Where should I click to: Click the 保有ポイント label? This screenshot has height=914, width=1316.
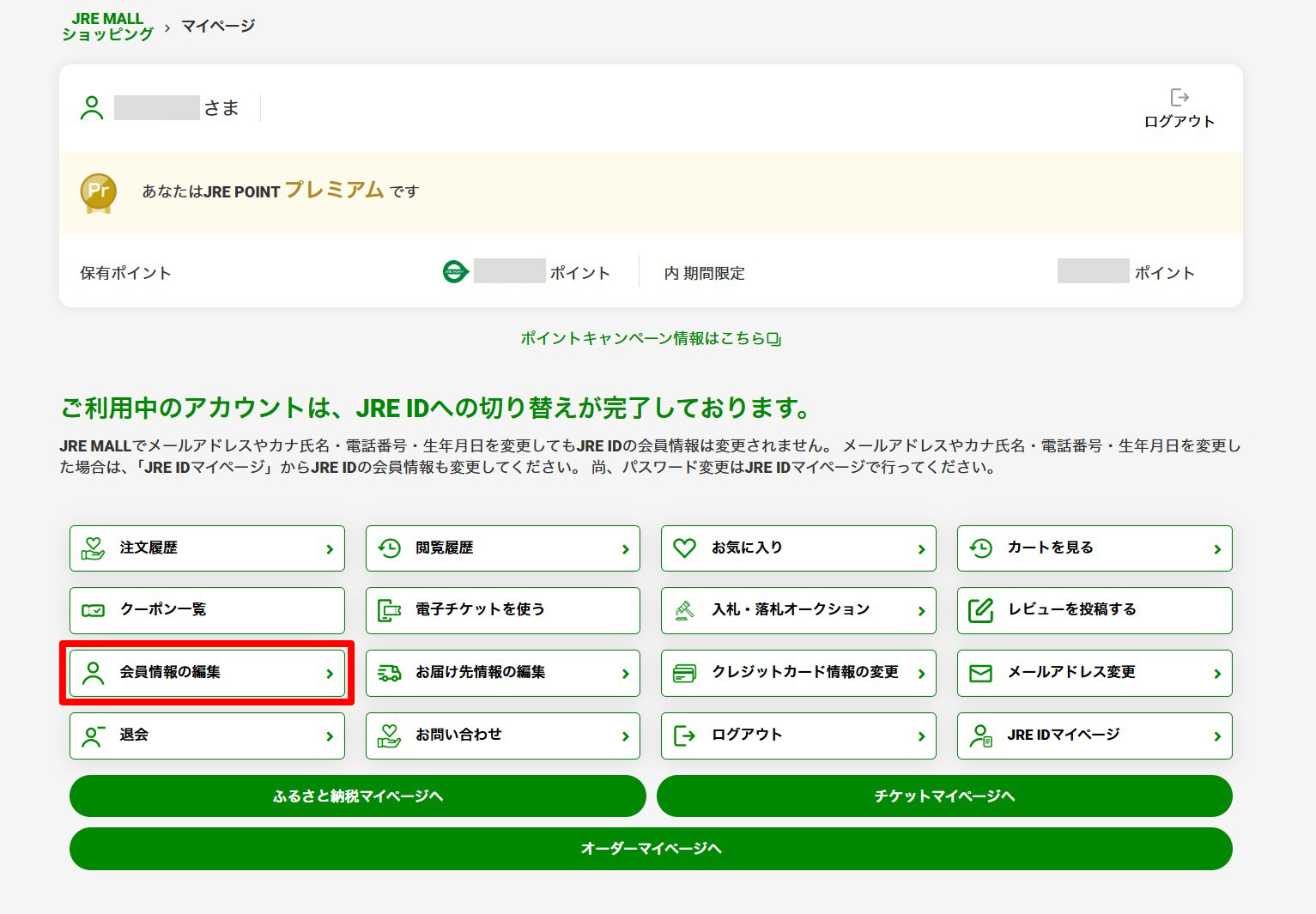pos(126,273)
